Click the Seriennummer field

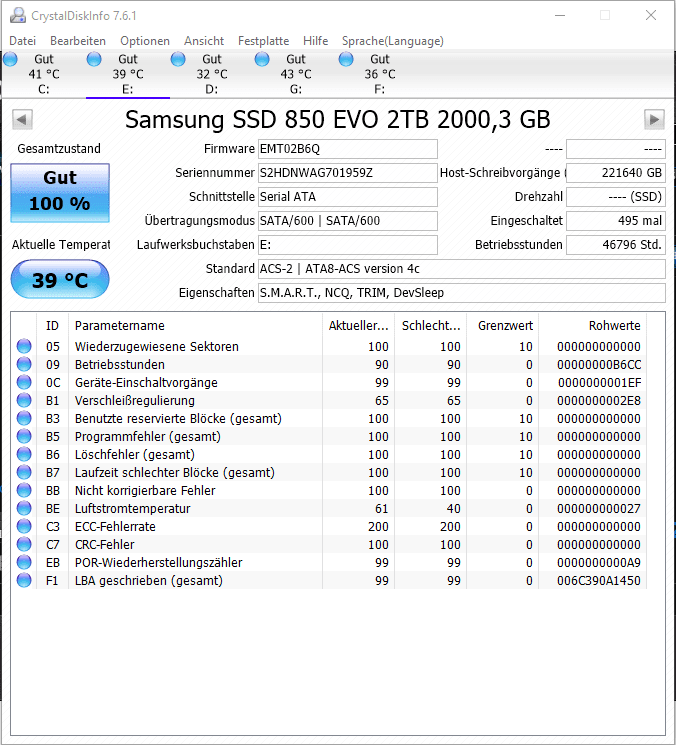click(348, 173)
